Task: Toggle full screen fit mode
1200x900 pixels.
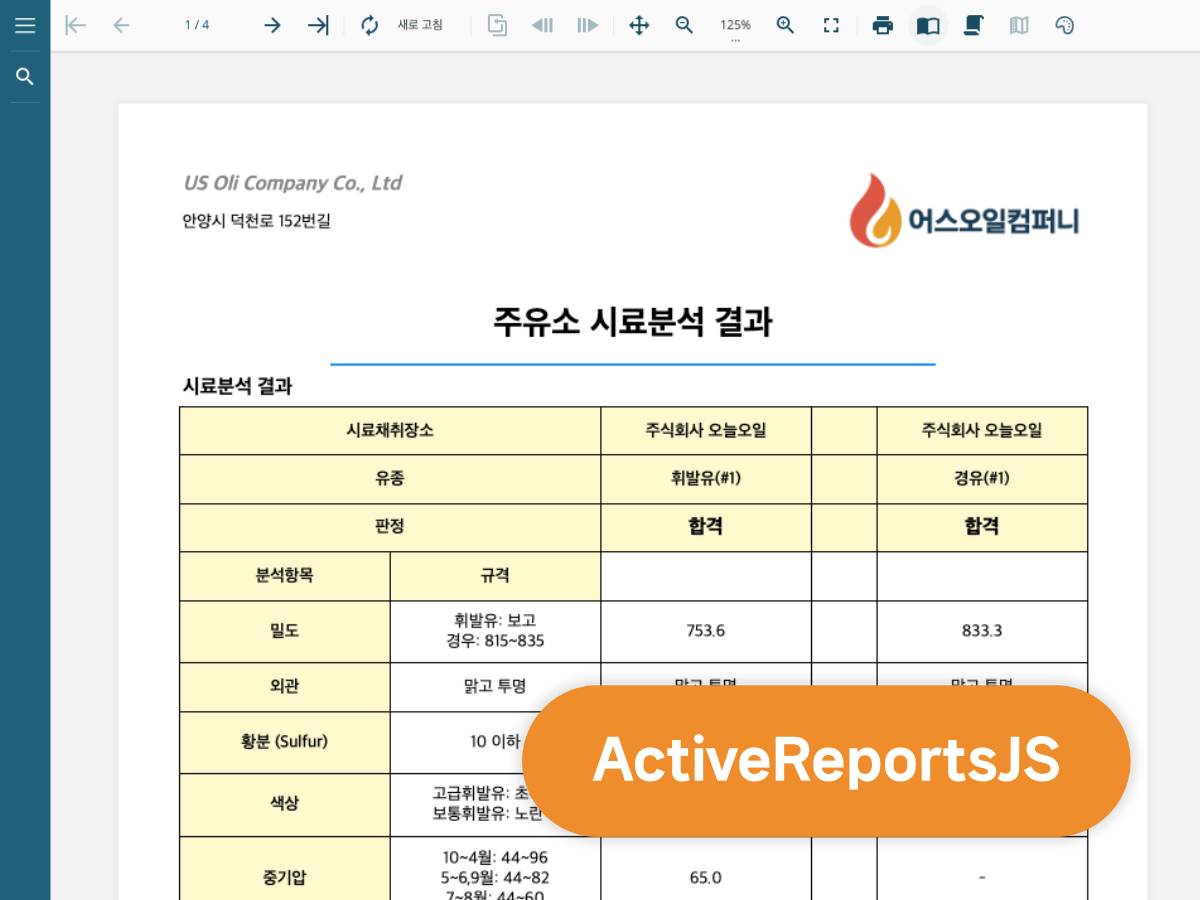Action: (x=831, y=25)
